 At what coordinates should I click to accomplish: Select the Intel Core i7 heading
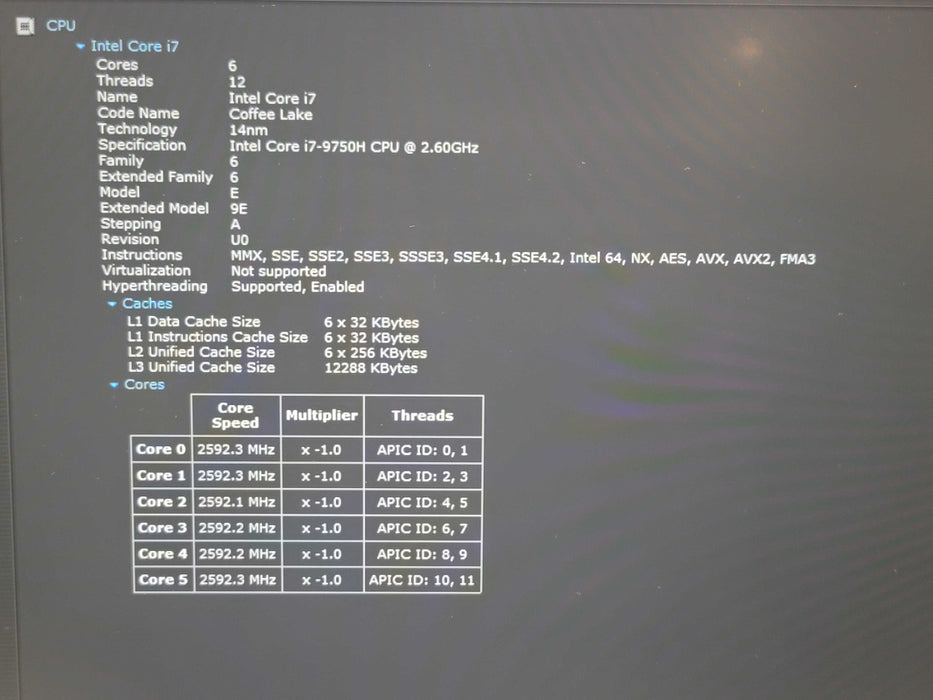[134, 46]
